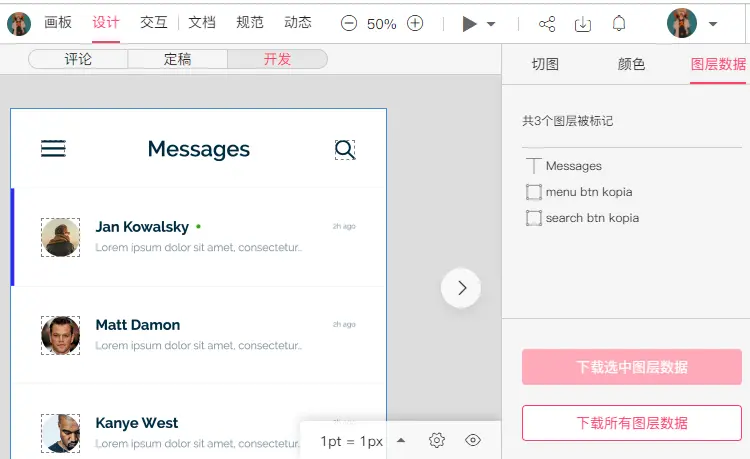Click Jan Kowalsky's avatar thumbnail
750x459 pixels.
(60, 238)
